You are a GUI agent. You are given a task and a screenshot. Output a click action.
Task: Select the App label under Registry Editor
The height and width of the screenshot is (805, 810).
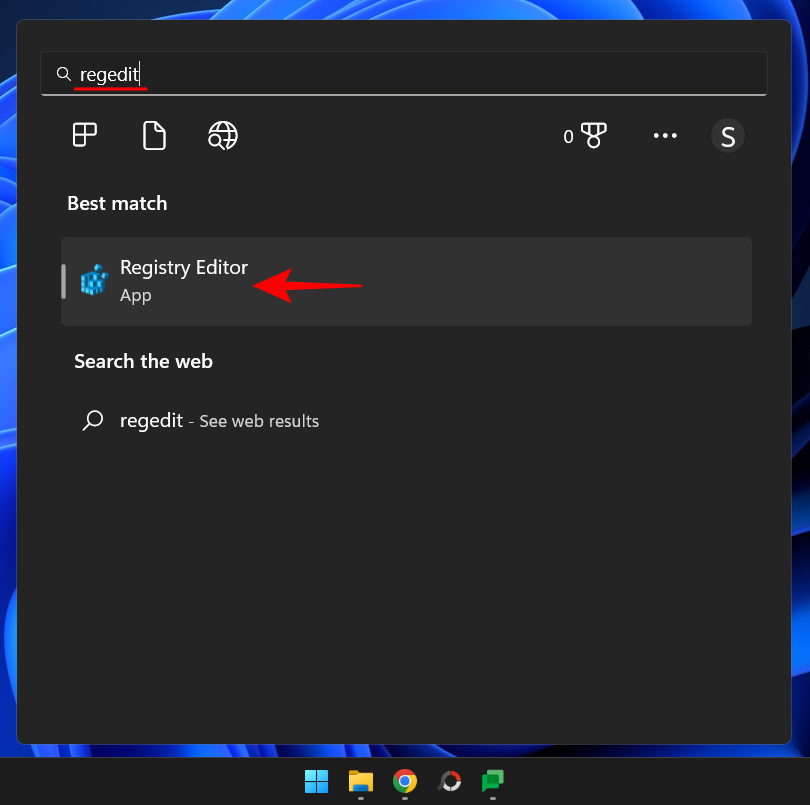[x=134, y=295]
